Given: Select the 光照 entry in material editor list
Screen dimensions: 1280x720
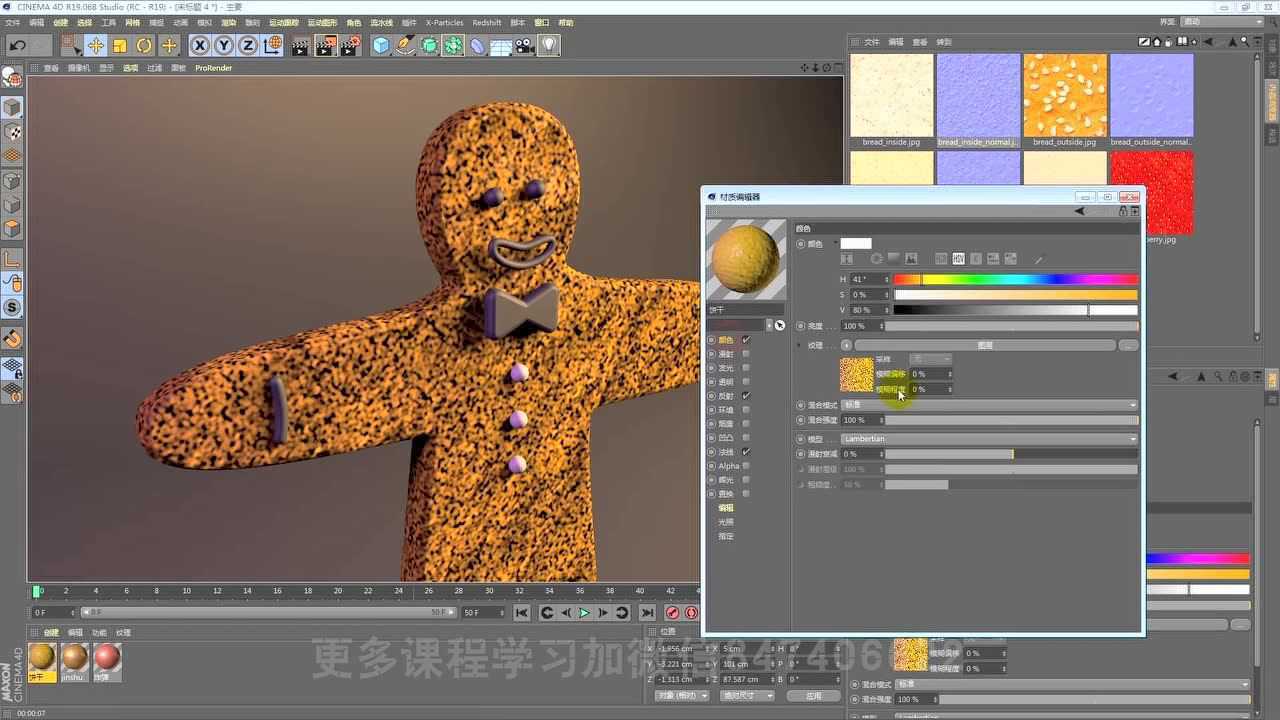Looking at the screenshot, I should (726, 522).
